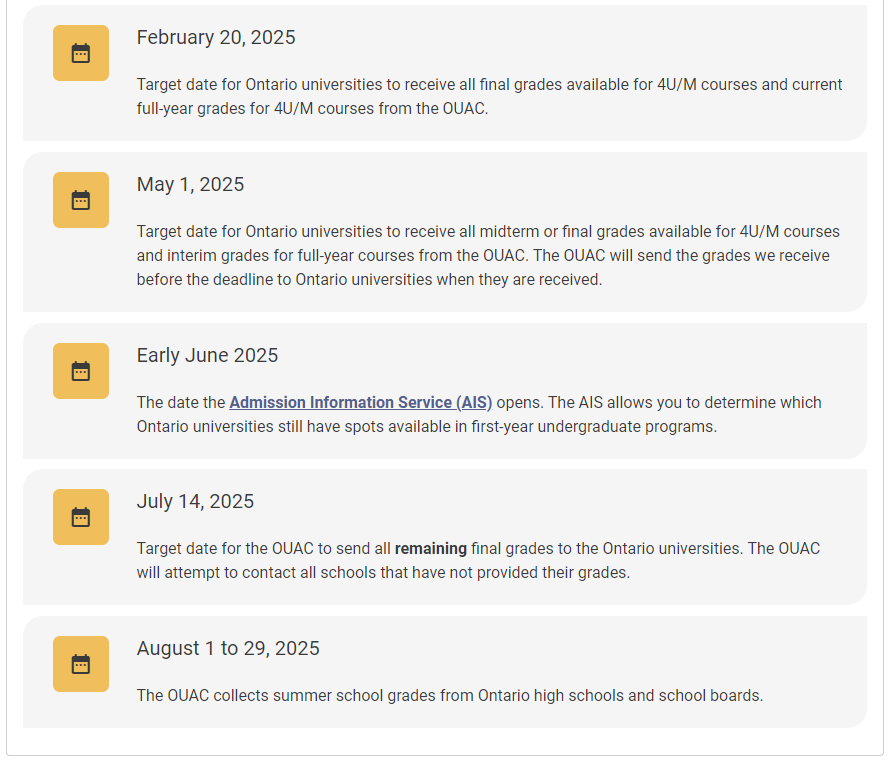
Task: Select the February 20, 2025 heading
Action: (x=216, y=37)
